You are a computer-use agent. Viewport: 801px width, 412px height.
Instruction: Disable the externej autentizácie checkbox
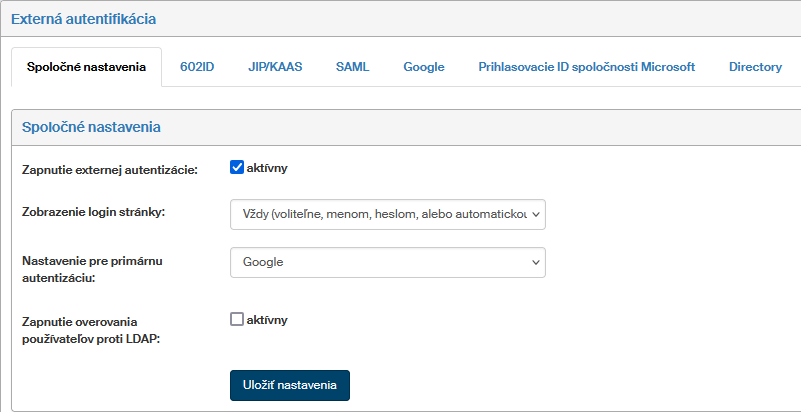point(237,167)
